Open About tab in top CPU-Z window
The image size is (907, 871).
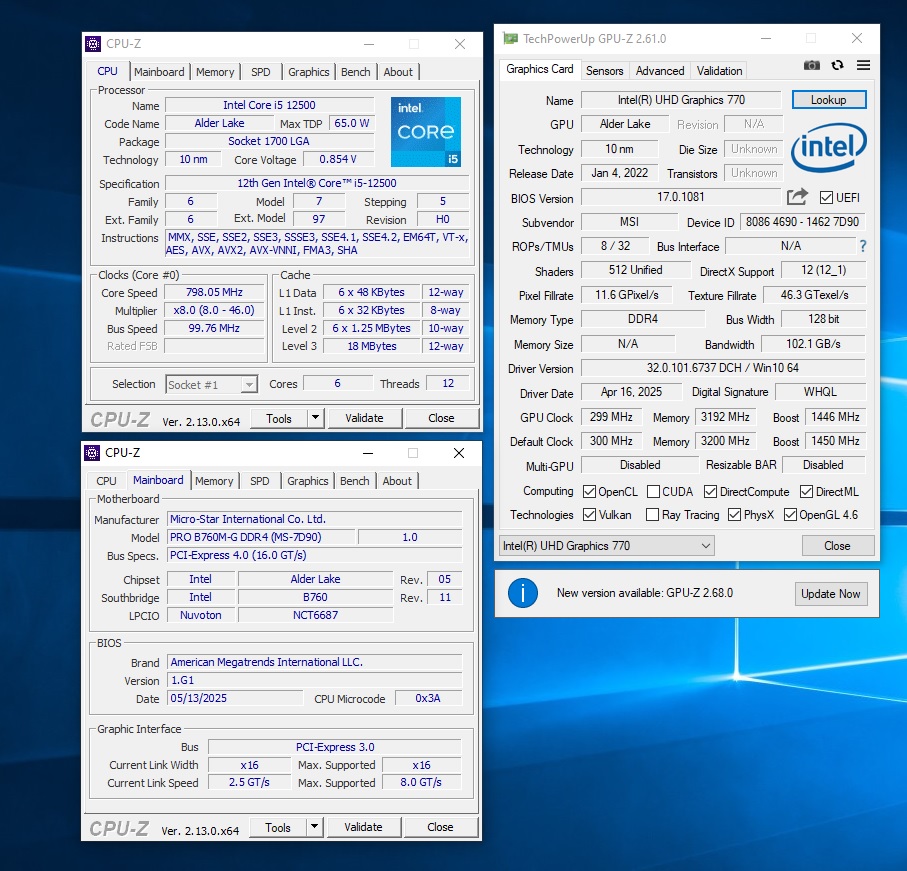(x=398, y=72)
